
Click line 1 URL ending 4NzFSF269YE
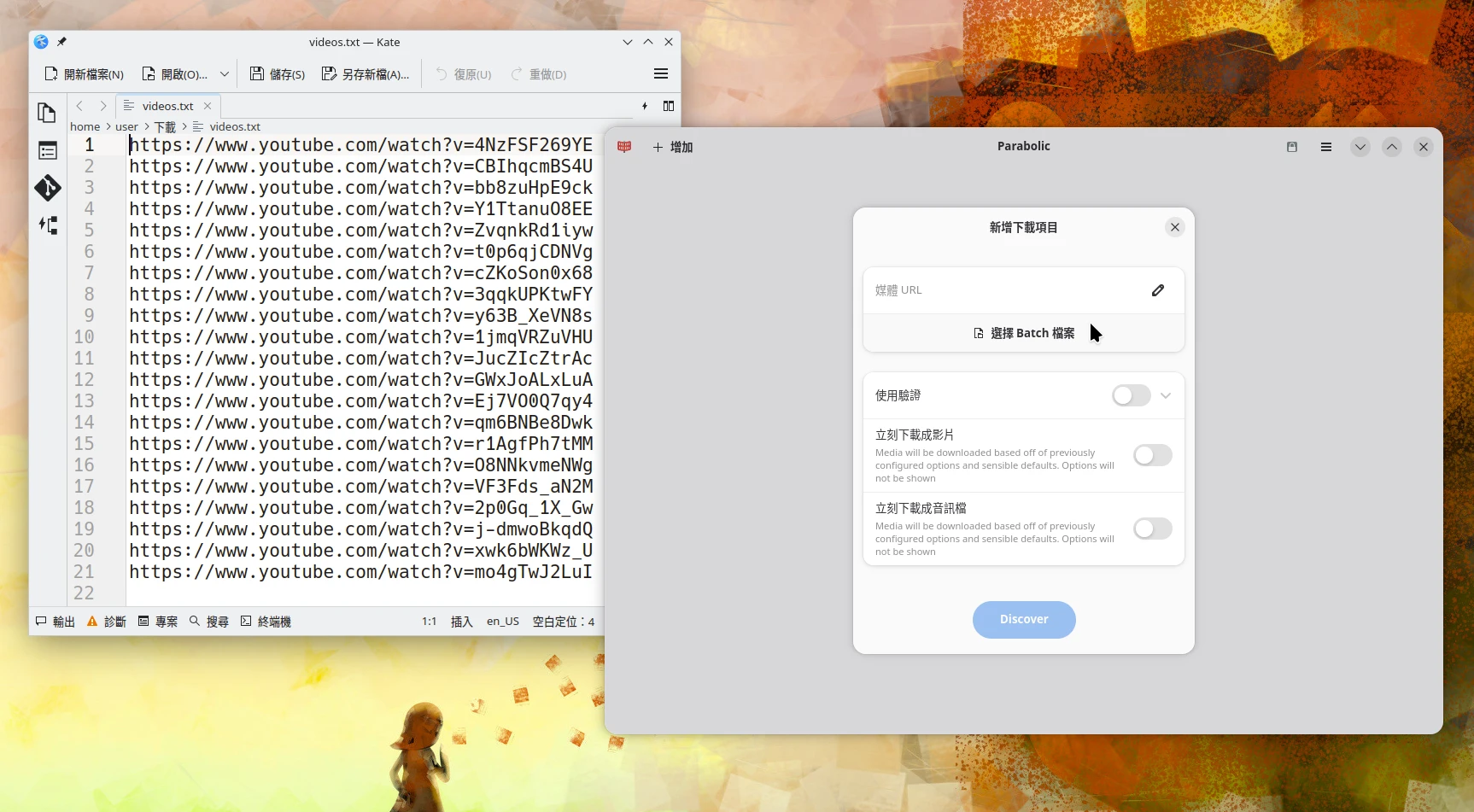tap(361, 145)
